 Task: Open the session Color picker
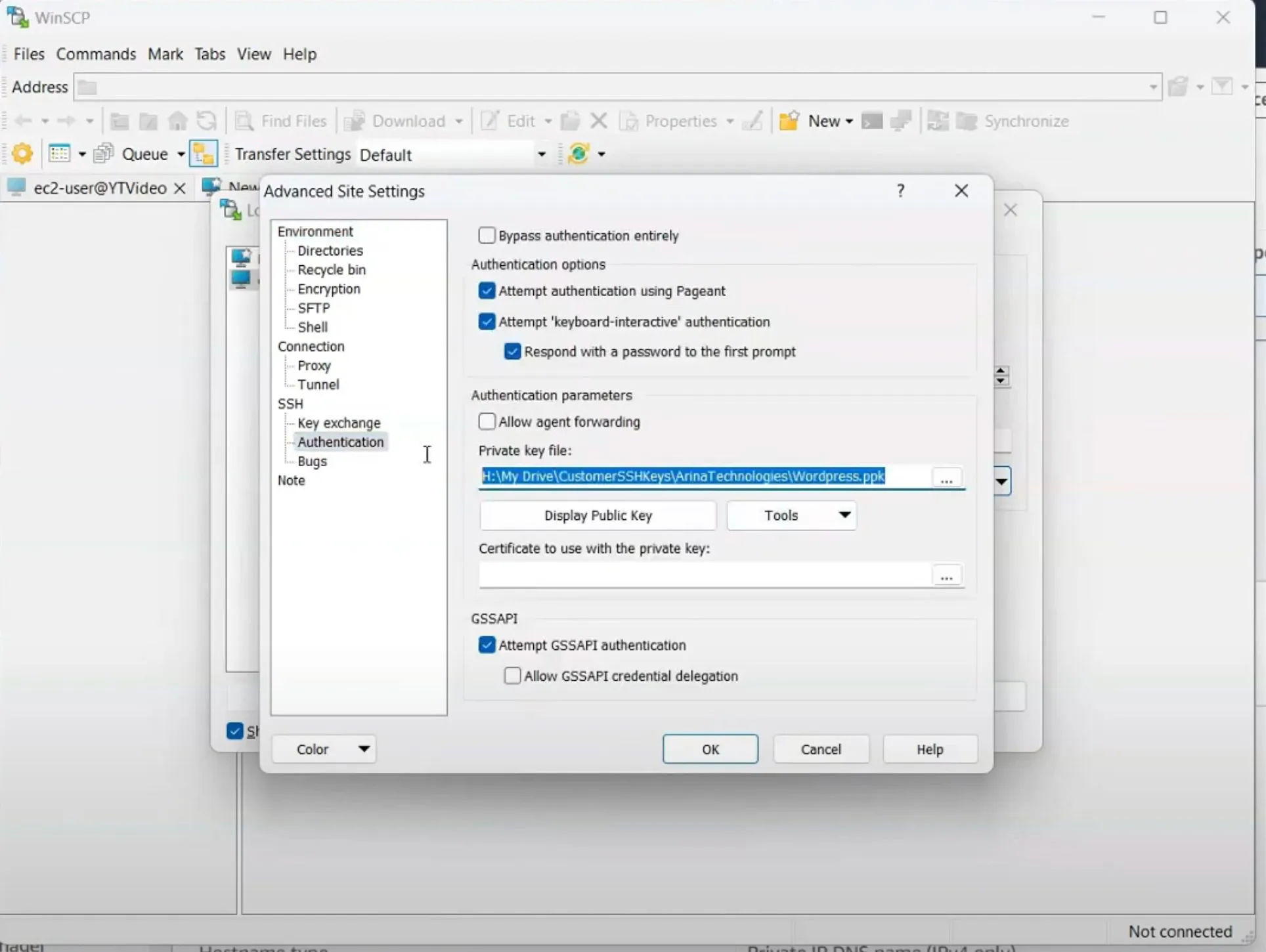coord(324,748)
